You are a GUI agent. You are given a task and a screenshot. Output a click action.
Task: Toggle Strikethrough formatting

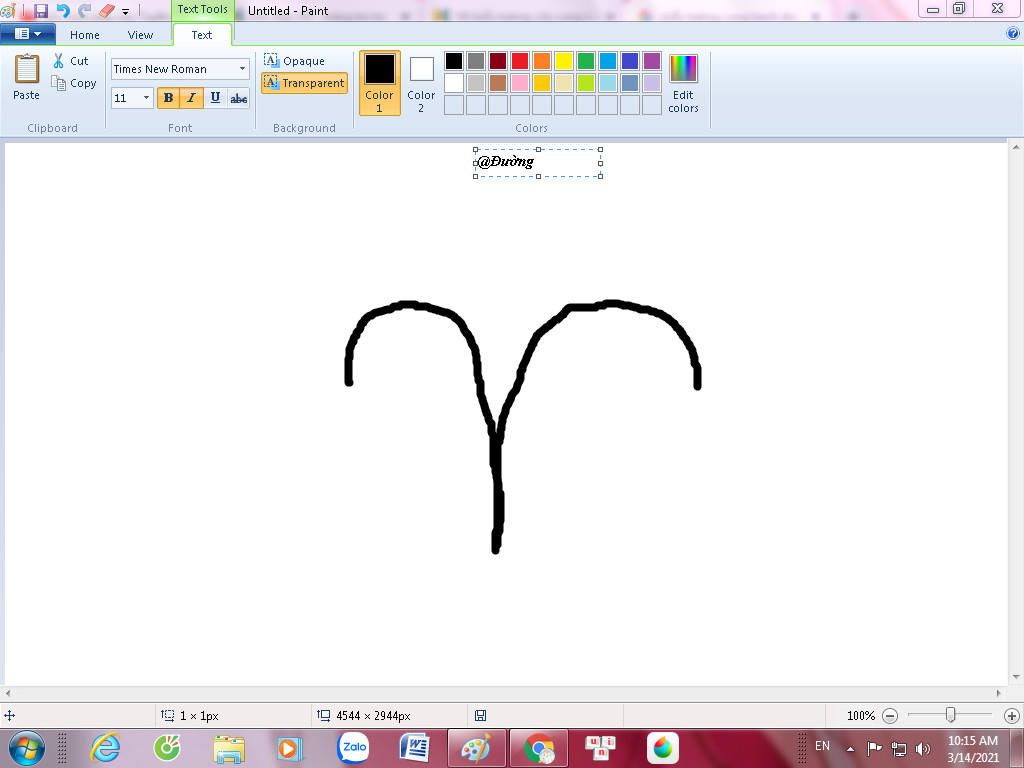(238, 98)
